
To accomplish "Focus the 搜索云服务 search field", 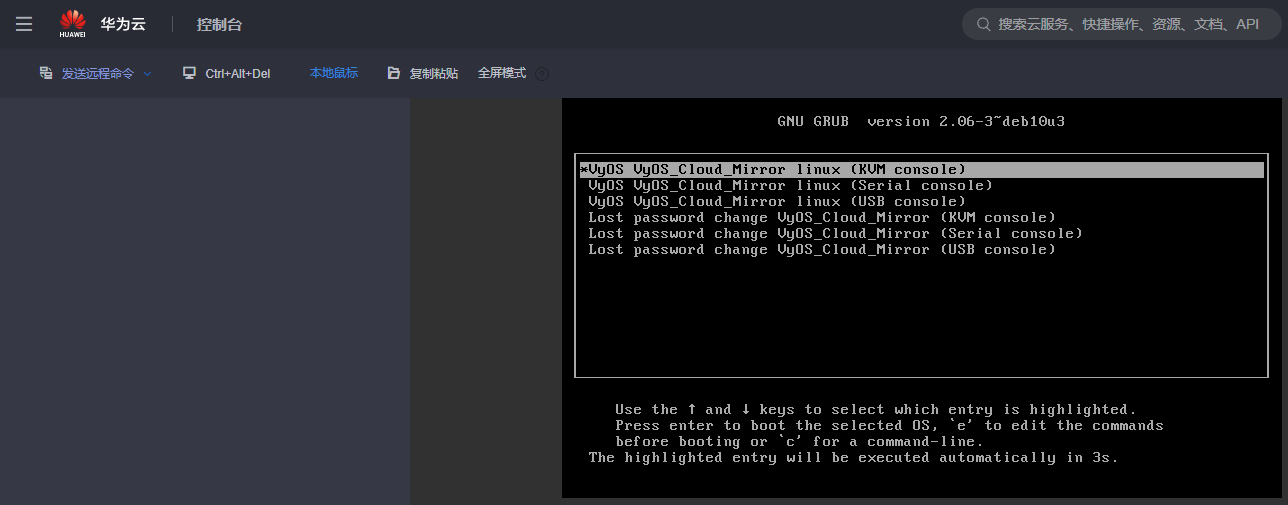I will click(x=1122, y=24).
